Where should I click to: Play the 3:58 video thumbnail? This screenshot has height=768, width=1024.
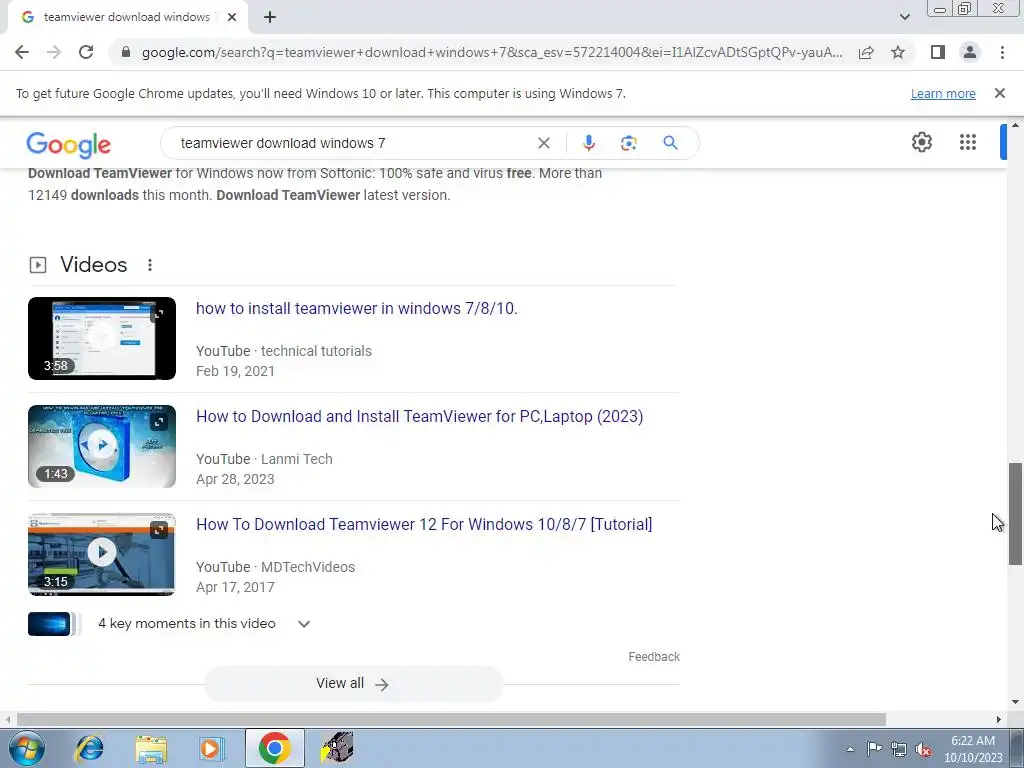click(x=102, y=338)
